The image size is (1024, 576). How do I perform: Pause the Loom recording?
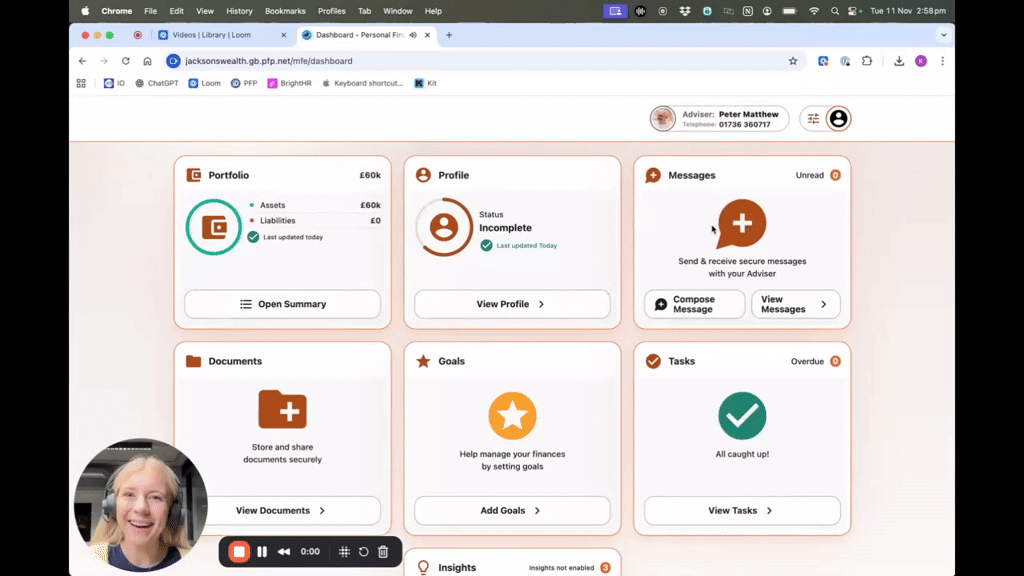[262, 552]
